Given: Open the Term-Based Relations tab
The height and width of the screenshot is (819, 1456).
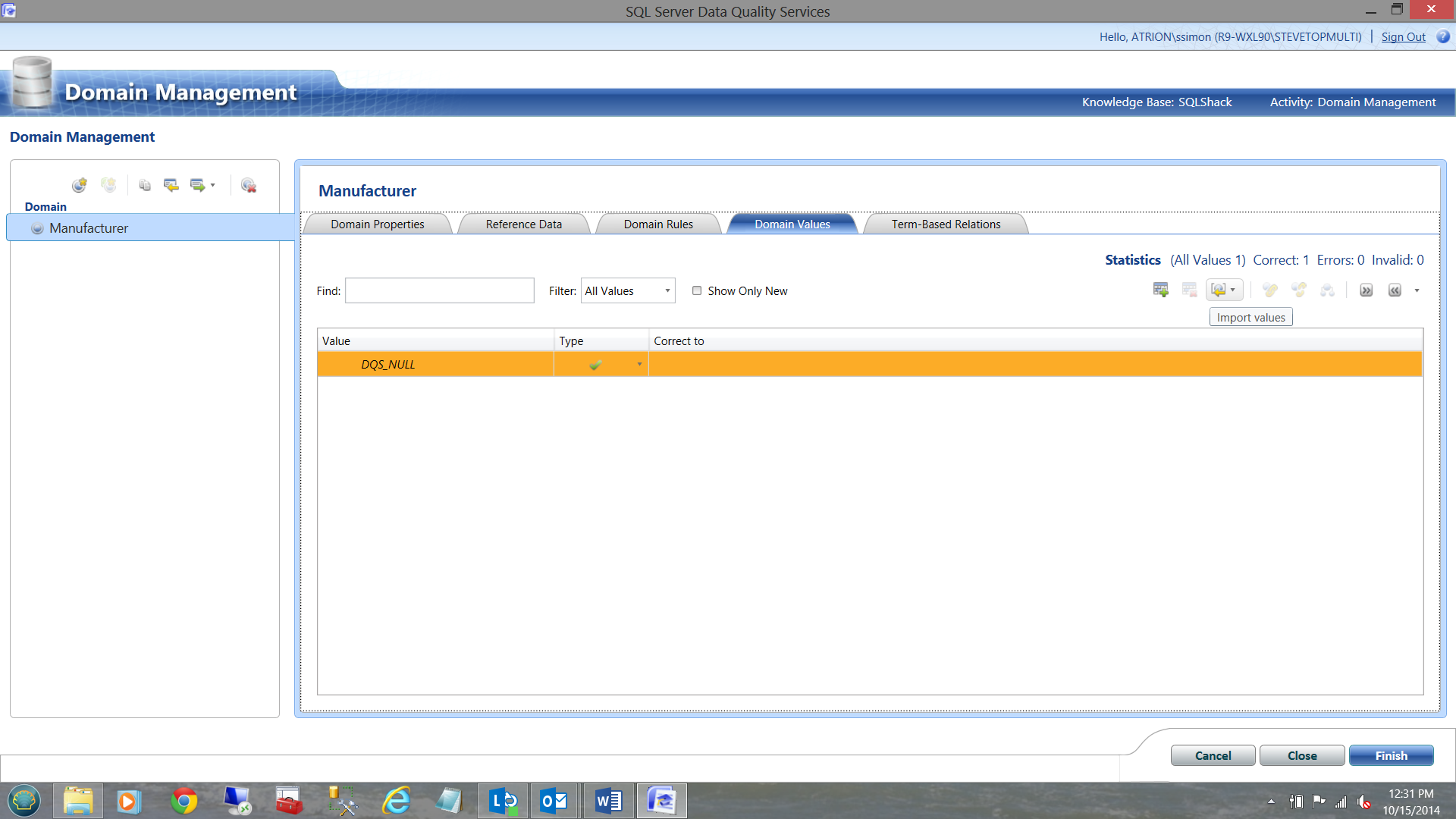Looking at the screenshot, I should pyautogui.click(x=945, y=224).
